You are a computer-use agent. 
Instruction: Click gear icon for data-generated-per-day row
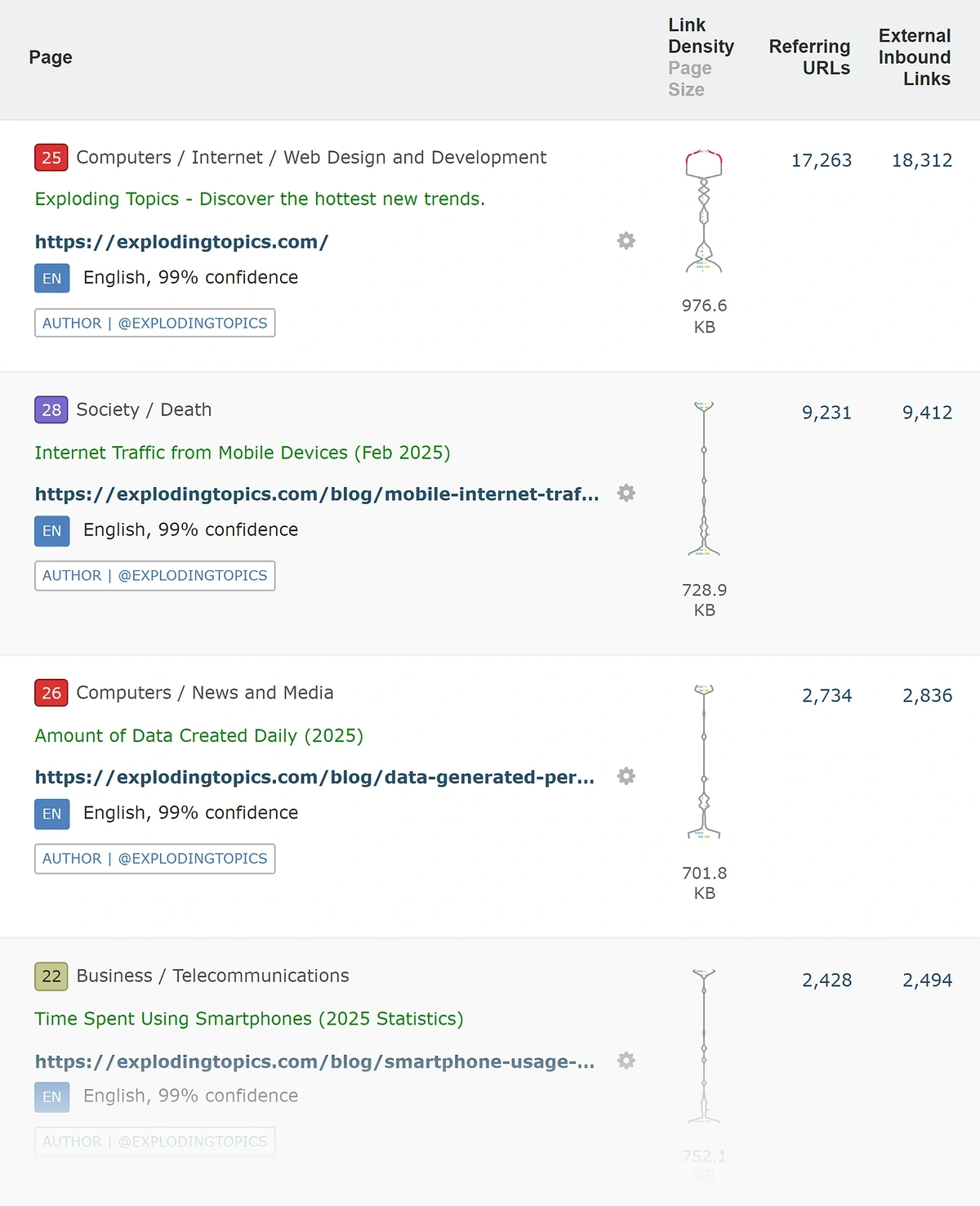[x=626, y=776]
